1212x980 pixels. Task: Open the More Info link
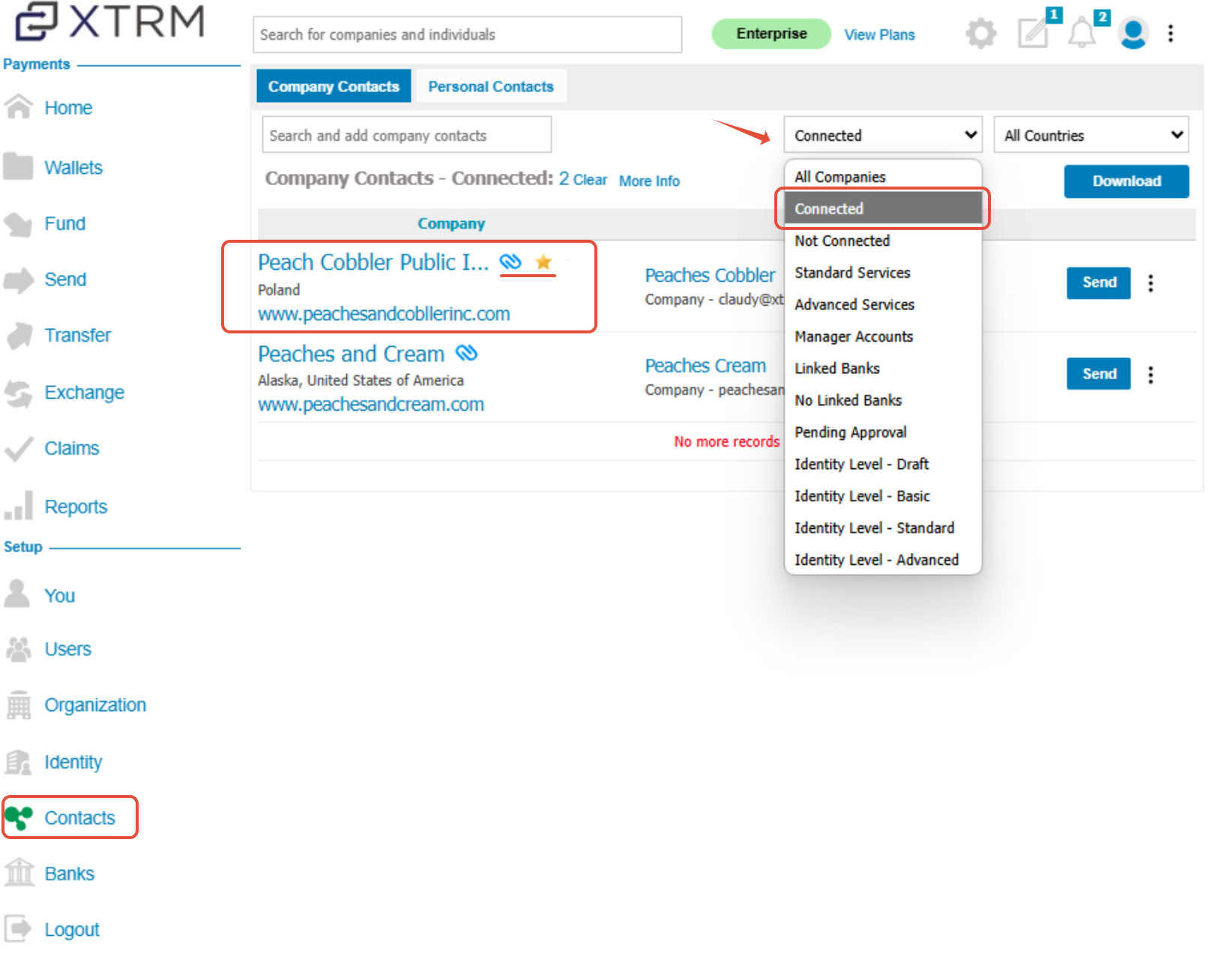click(649, 181)
